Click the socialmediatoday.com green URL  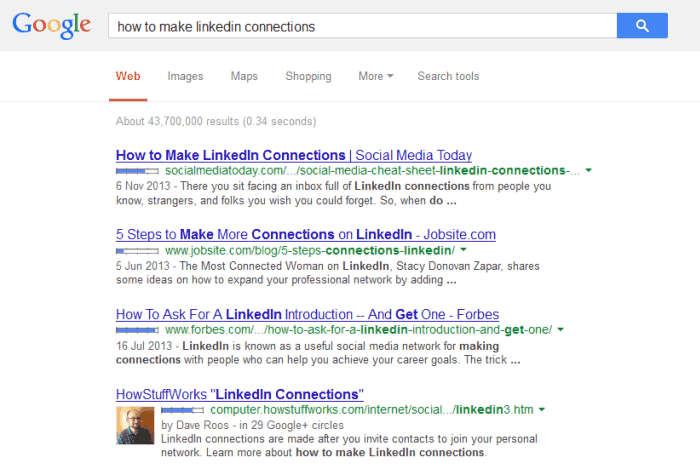372,170
